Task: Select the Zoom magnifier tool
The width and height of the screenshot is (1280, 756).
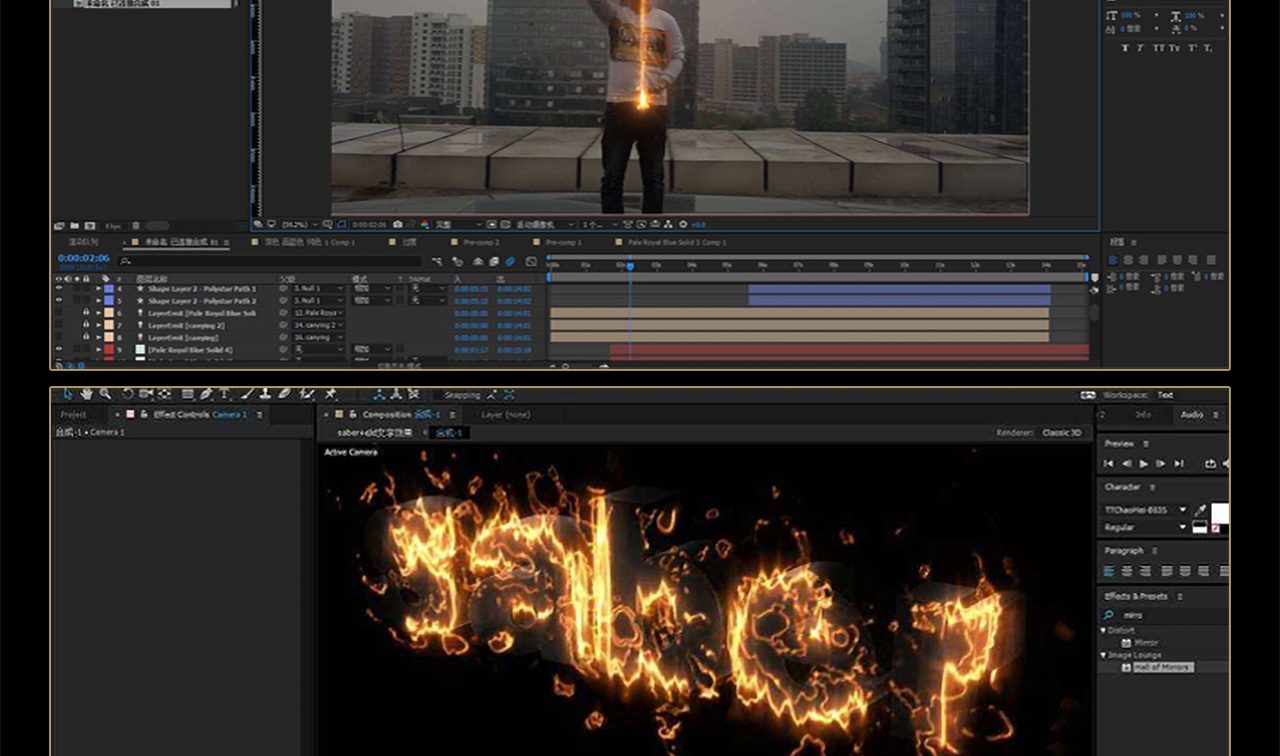Action: [105, 395]
